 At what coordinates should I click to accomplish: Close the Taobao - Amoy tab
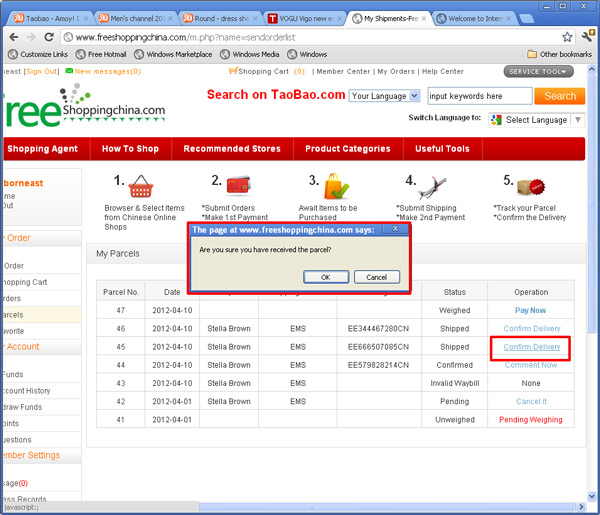click(x=86, y=18)
